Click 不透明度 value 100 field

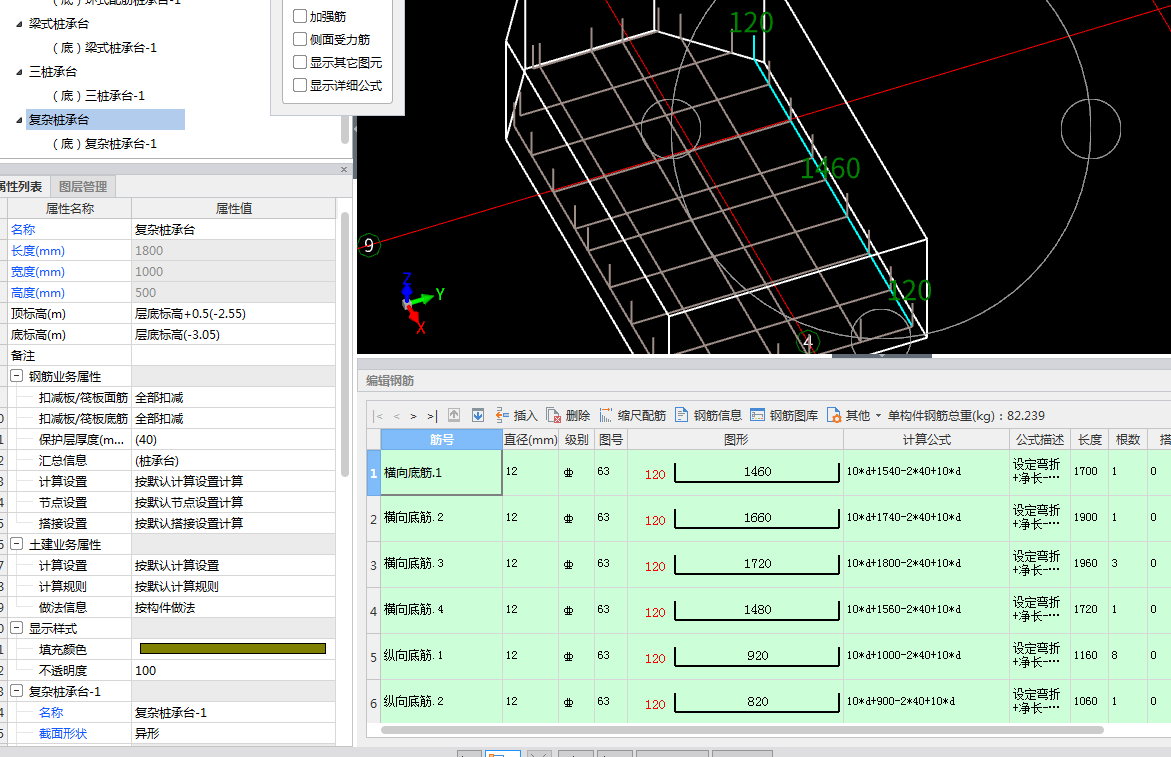(233, 670)
